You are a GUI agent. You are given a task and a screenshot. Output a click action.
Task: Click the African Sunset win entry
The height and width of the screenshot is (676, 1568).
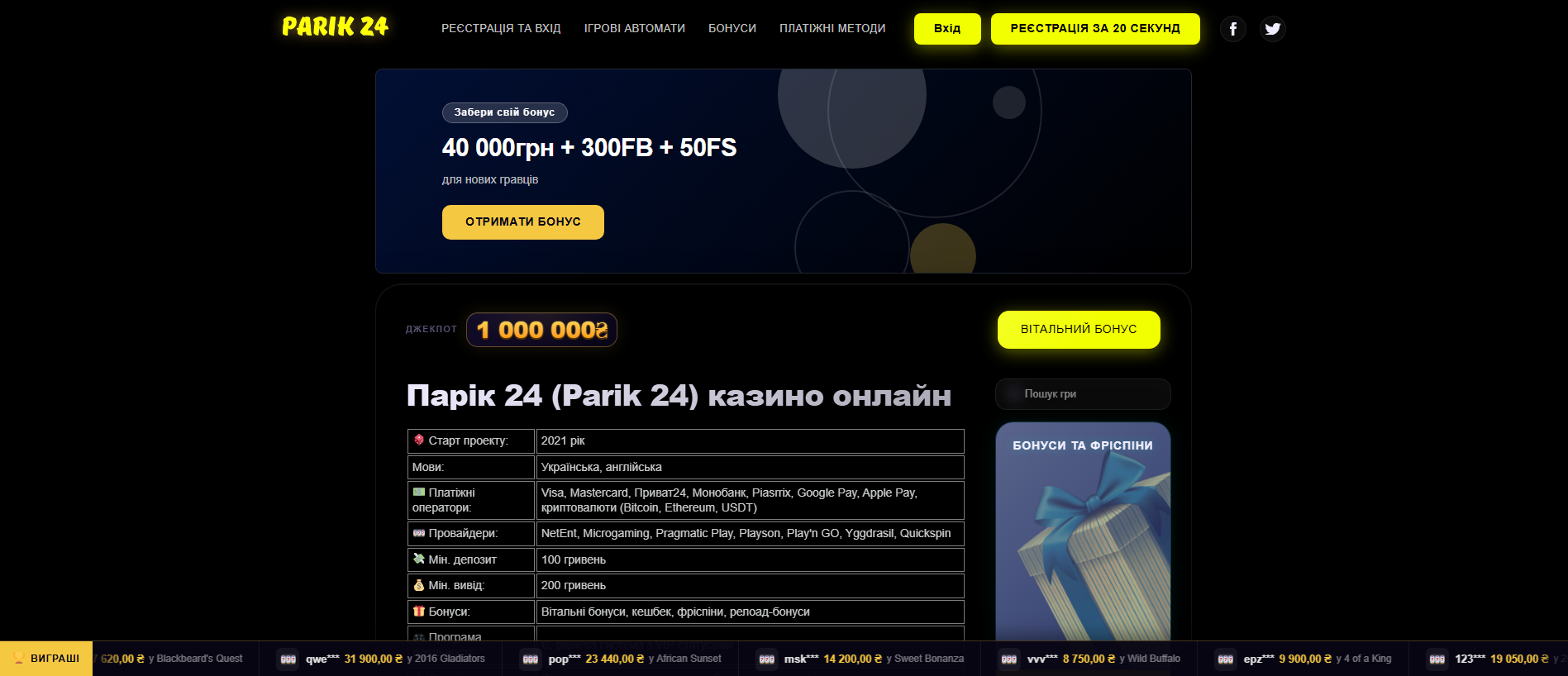point(620,659)
